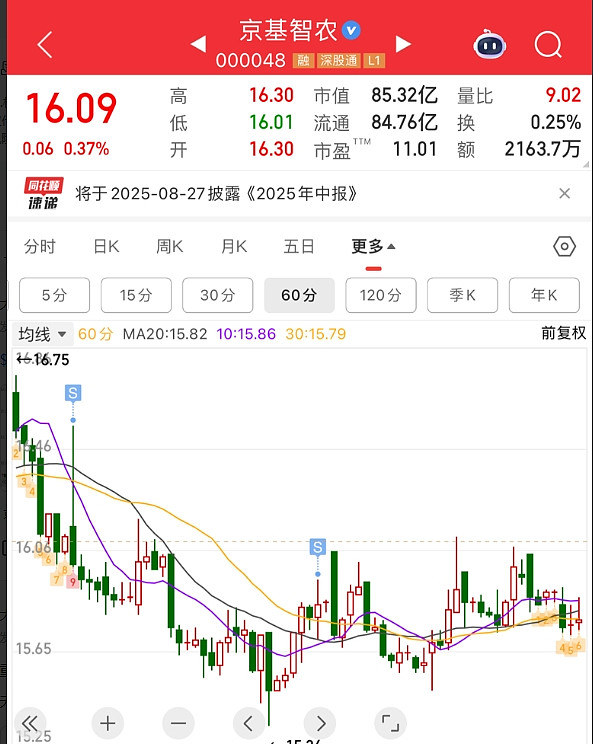This screenshot has width=593, height=744.
Task: Switch to the 分时 tab
Action: [40, 247]
